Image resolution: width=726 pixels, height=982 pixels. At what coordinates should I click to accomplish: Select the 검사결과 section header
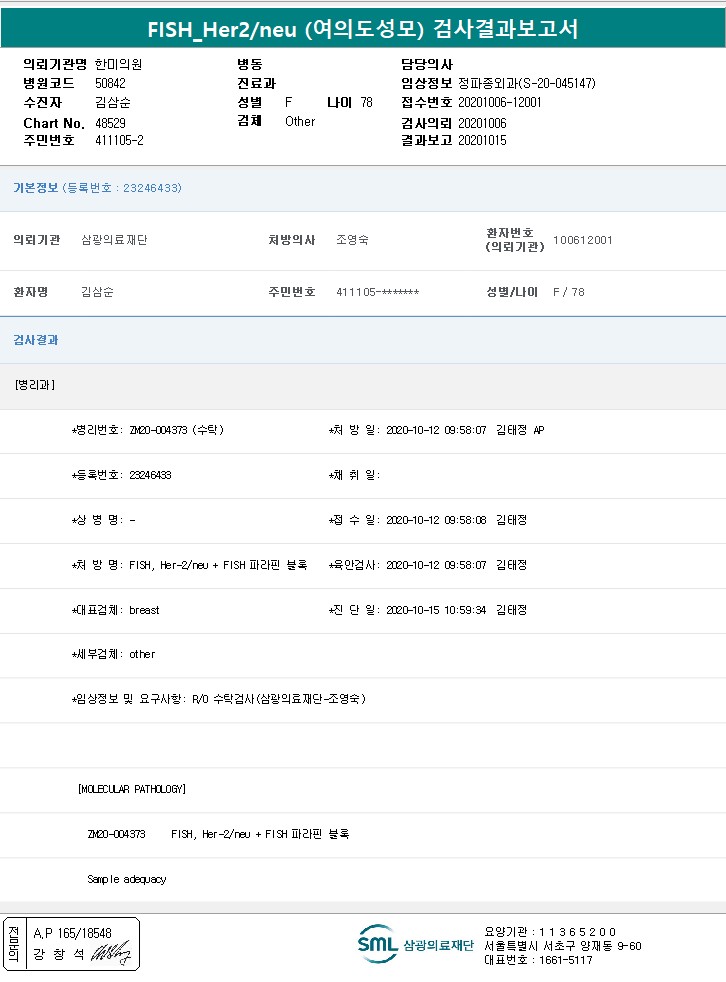(36, 340)
